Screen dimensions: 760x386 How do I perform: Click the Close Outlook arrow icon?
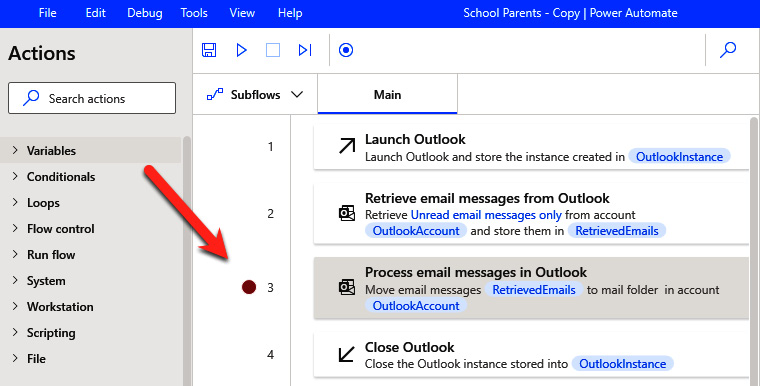(x=347, y=354)
